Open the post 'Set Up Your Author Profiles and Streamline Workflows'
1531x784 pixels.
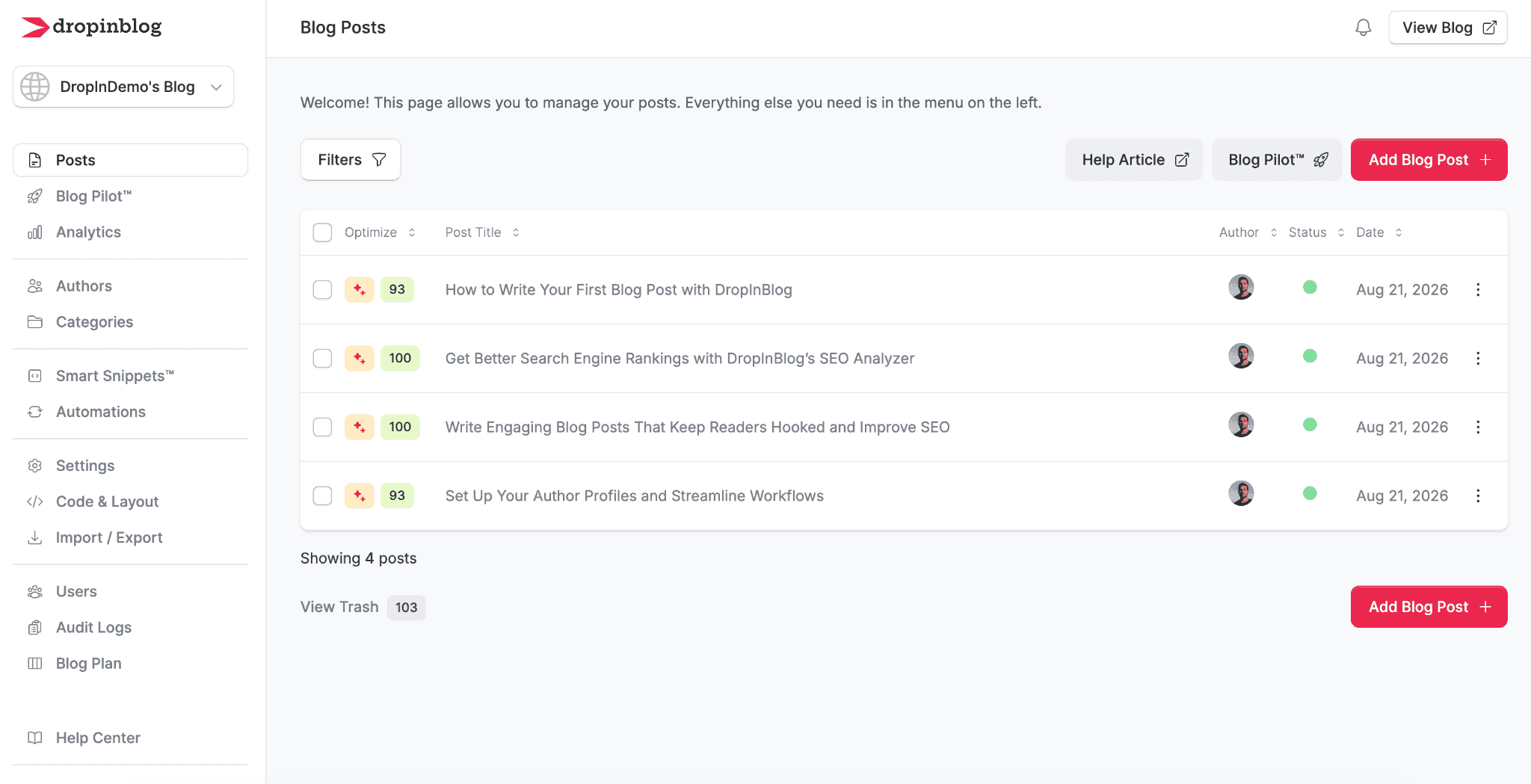click(x=635, y=496)
